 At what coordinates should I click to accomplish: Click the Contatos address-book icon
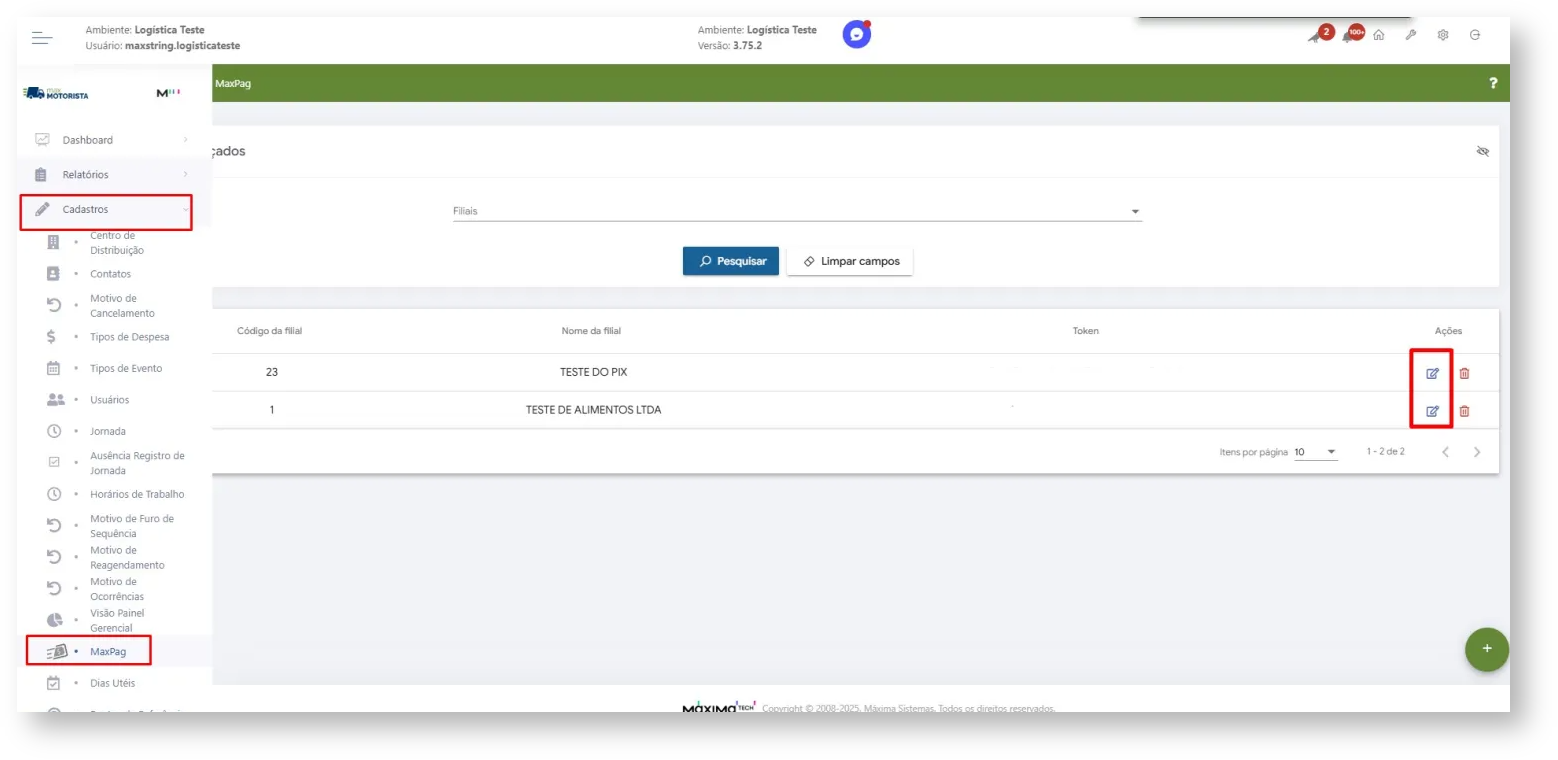click(54, 273)
